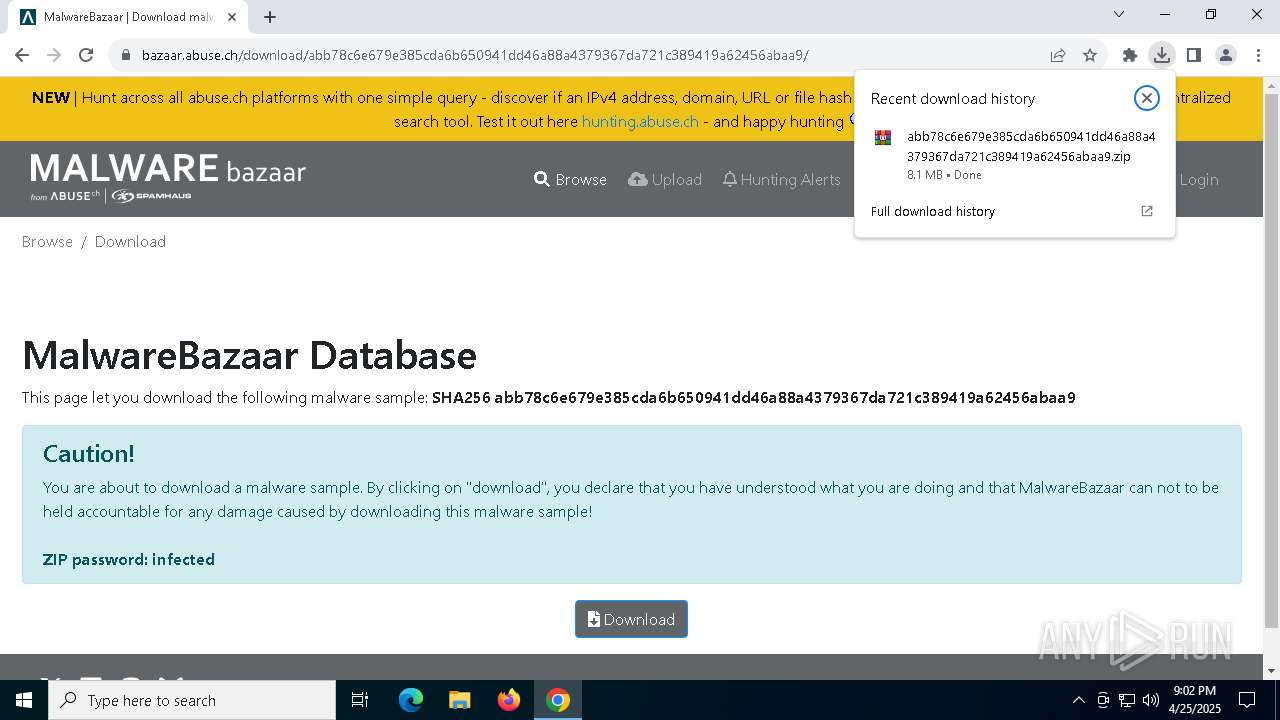This screenshot has height=720, width=1280.
Task: Open Full download history
Action: pyautogui.click(x=933, y=211)
